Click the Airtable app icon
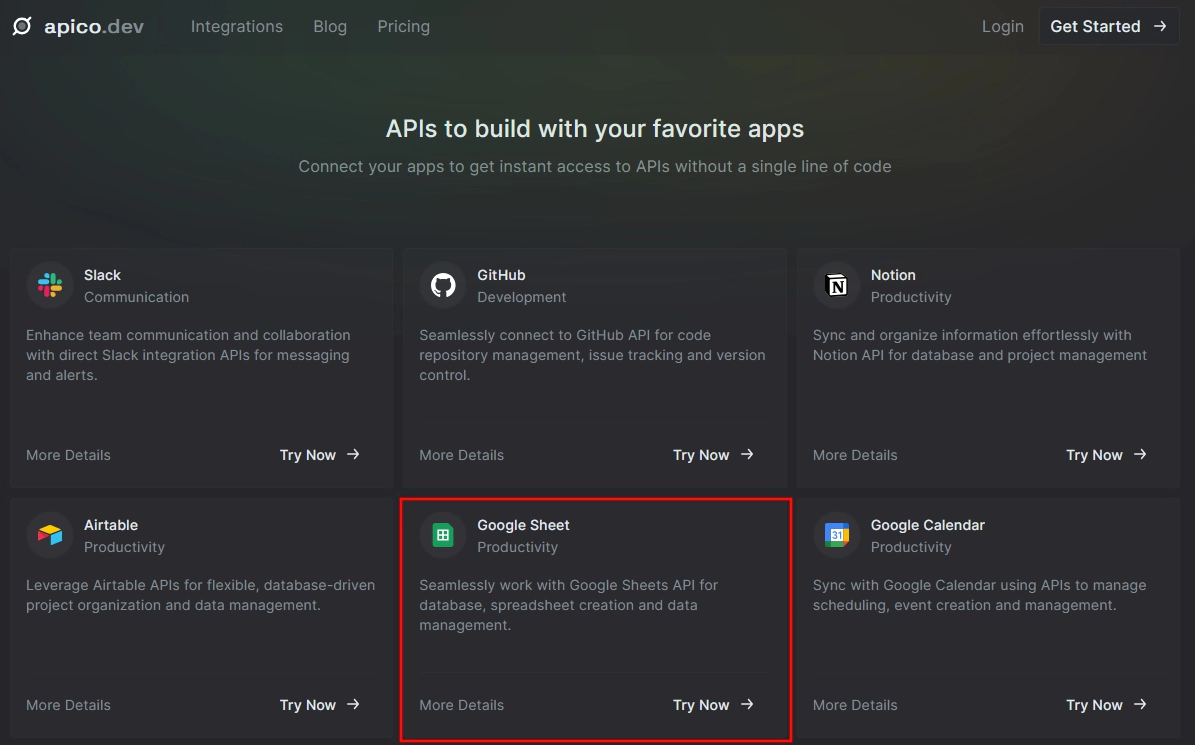The image size is (1195, 745). (x=50, y=535)
